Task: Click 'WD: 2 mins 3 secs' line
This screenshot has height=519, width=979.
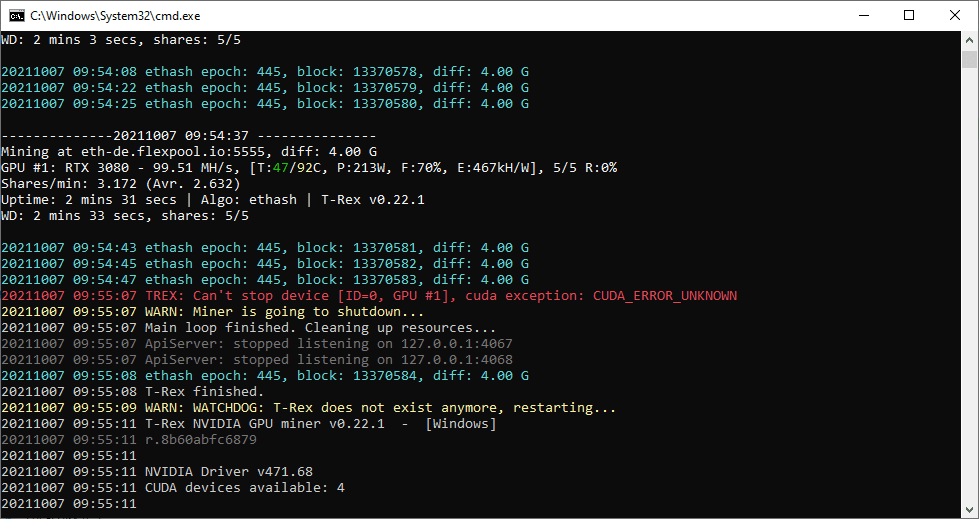Action: (x=121, y=40)
